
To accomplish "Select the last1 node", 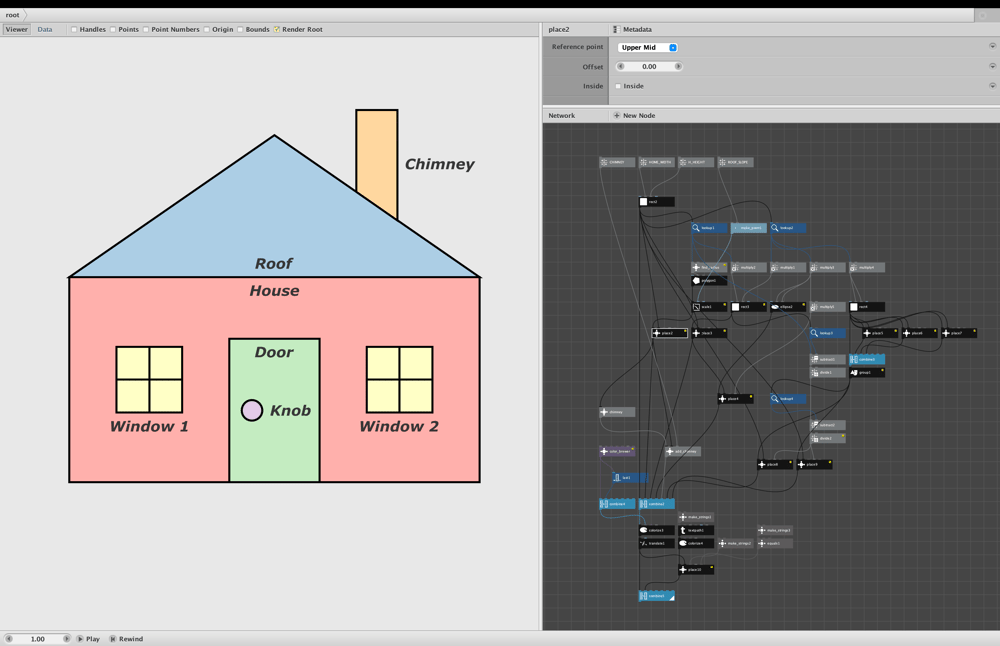I will [630, 478].
